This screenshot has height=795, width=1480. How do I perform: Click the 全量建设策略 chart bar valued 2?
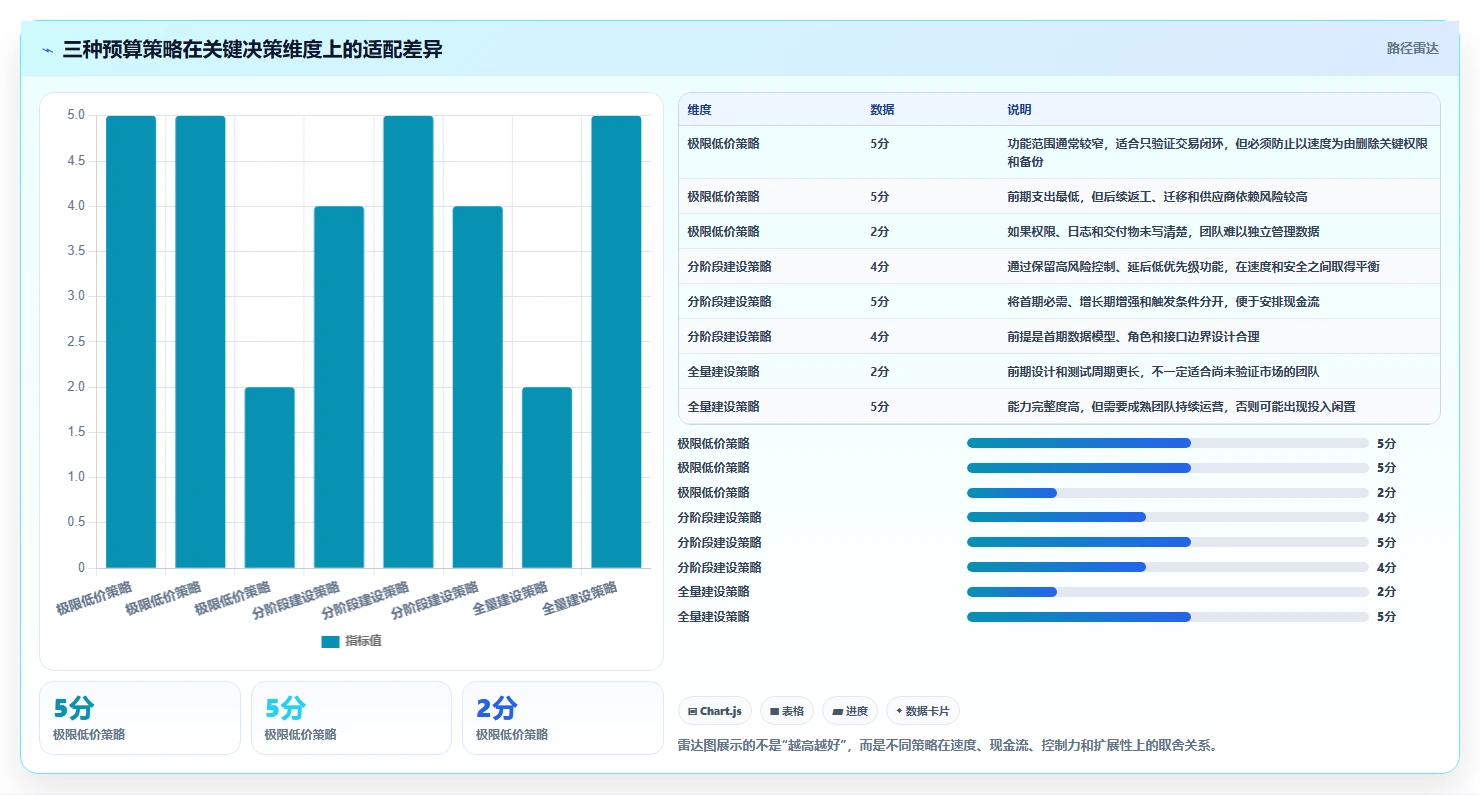(547, 477)
